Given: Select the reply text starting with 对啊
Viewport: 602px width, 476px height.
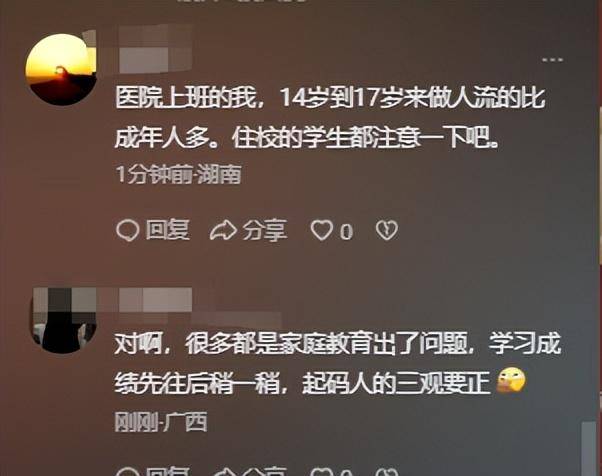Looking at the screenshot, I should (x=337, y=364).
